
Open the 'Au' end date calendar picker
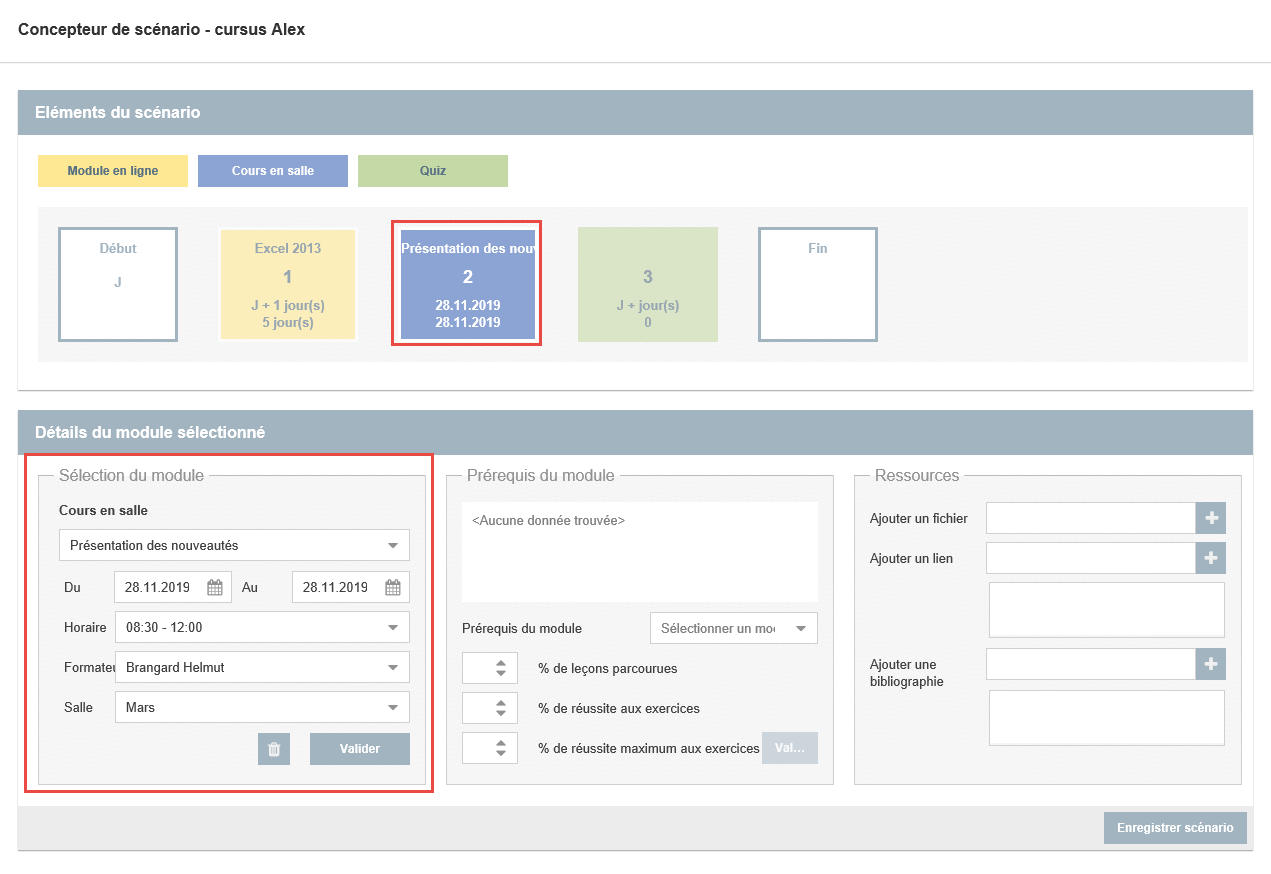point(393,588)
